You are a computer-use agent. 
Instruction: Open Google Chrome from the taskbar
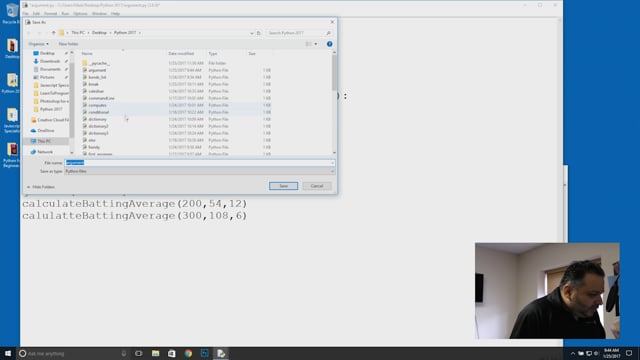click(188, 353)
